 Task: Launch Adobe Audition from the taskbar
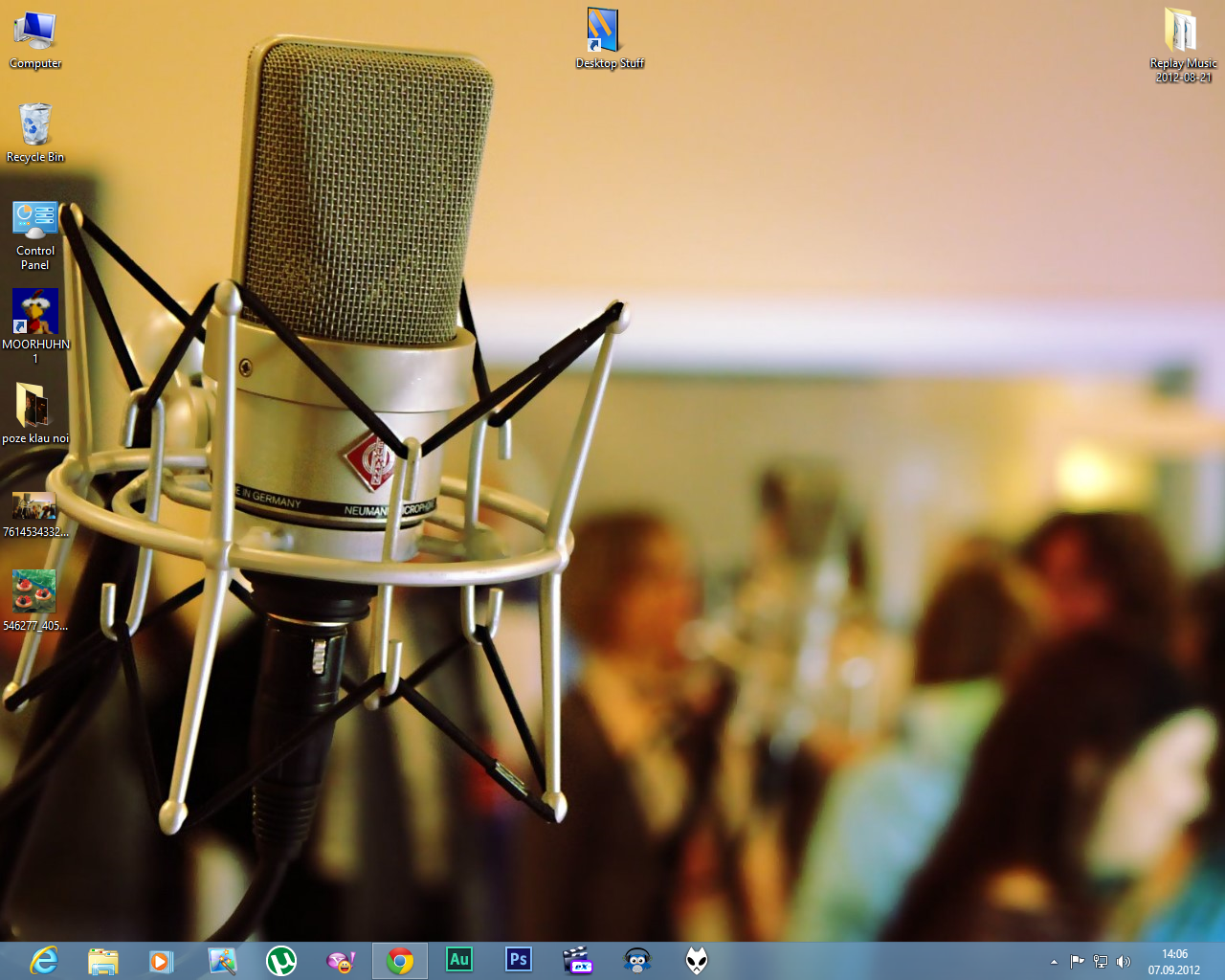[459, 960]
